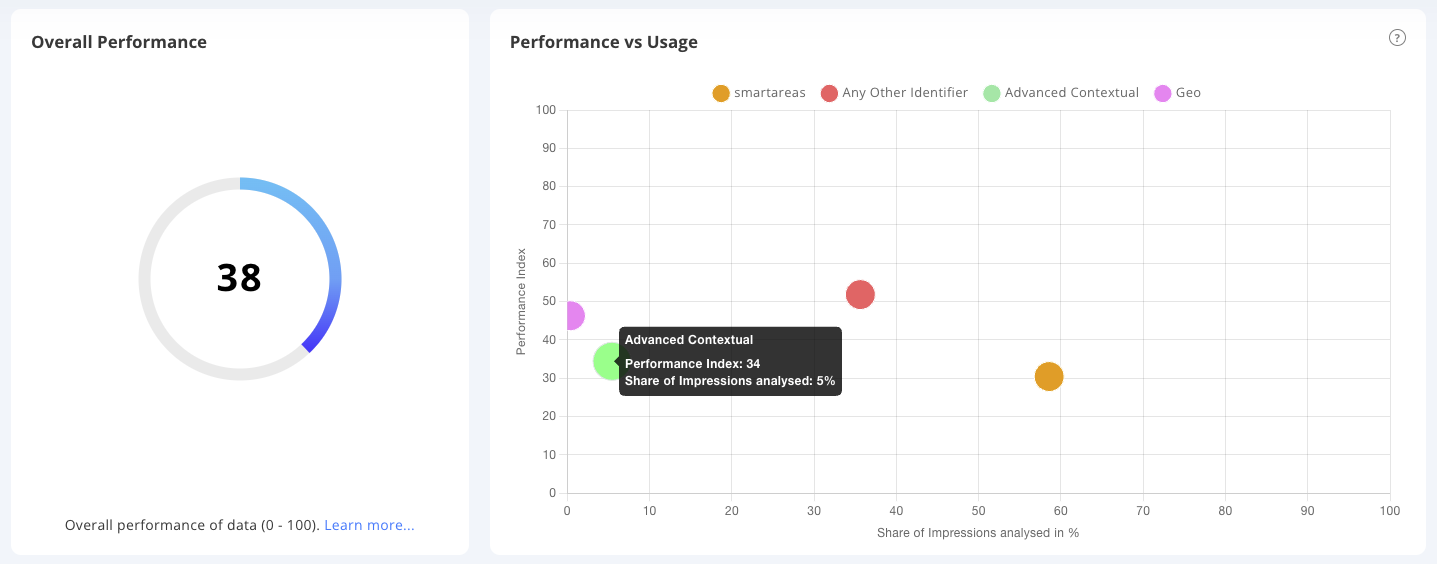Select the red Any Other Identifier bubble
This screenshot has height=564, width=1437.
[860, 294]
